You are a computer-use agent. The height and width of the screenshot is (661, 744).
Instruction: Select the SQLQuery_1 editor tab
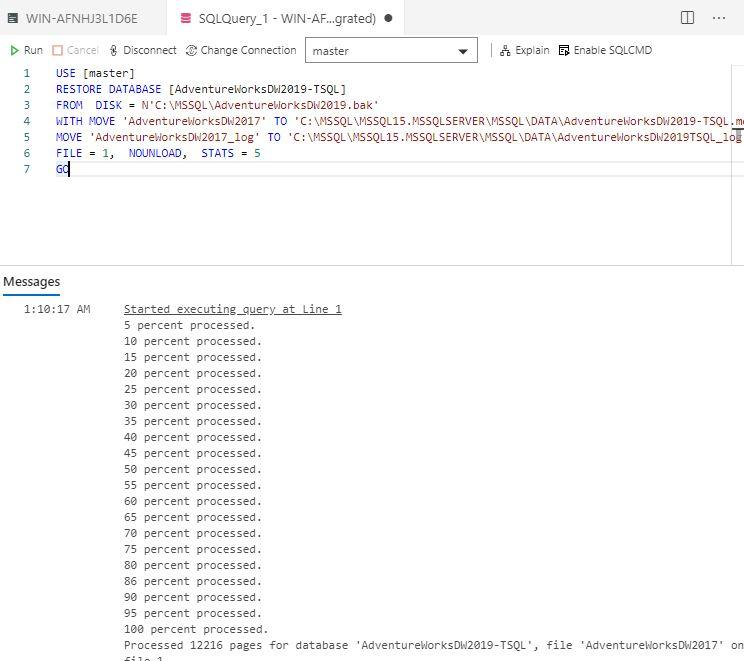pyautogui.click(x=286, y=18)
